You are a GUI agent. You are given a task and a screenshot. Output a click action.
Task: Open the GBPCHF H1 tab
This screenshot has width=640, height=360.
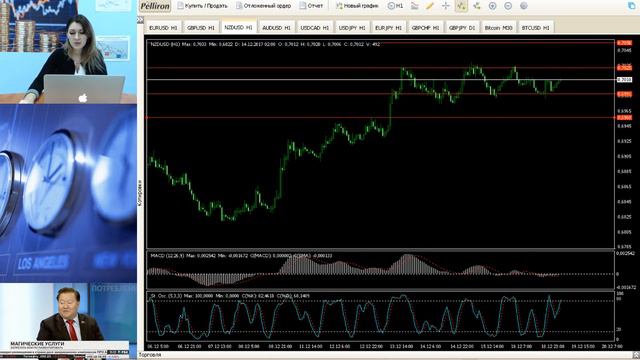(x=425, y=28)
